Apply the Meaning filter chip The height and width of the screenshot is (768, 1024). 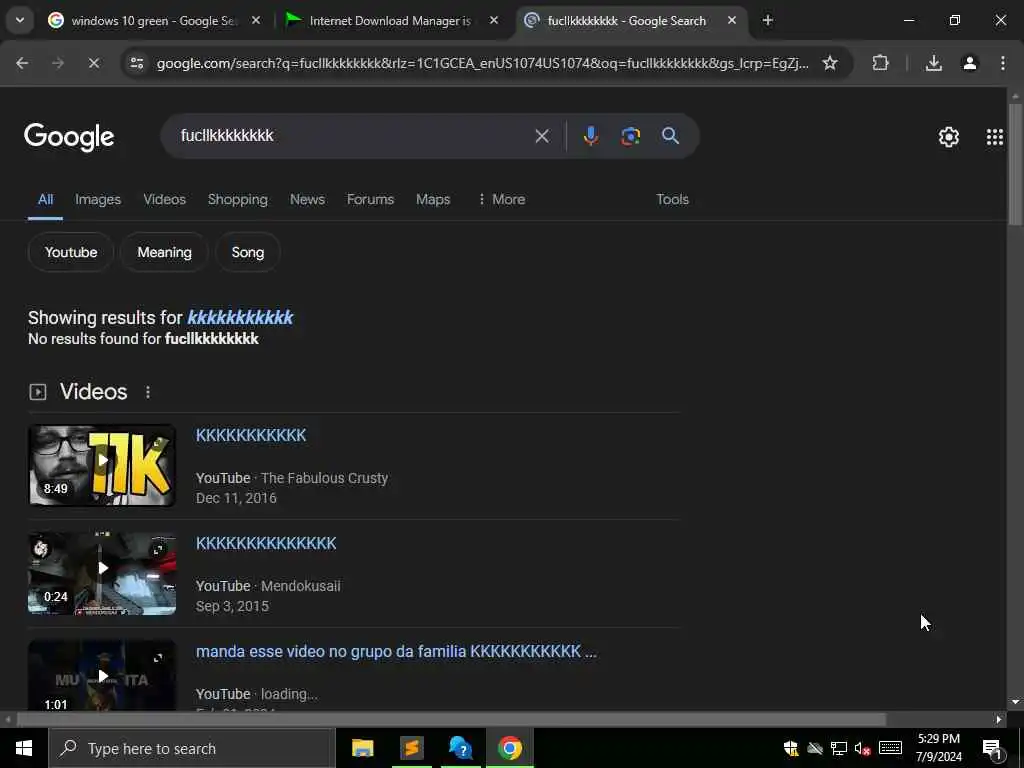coord(165,252)
